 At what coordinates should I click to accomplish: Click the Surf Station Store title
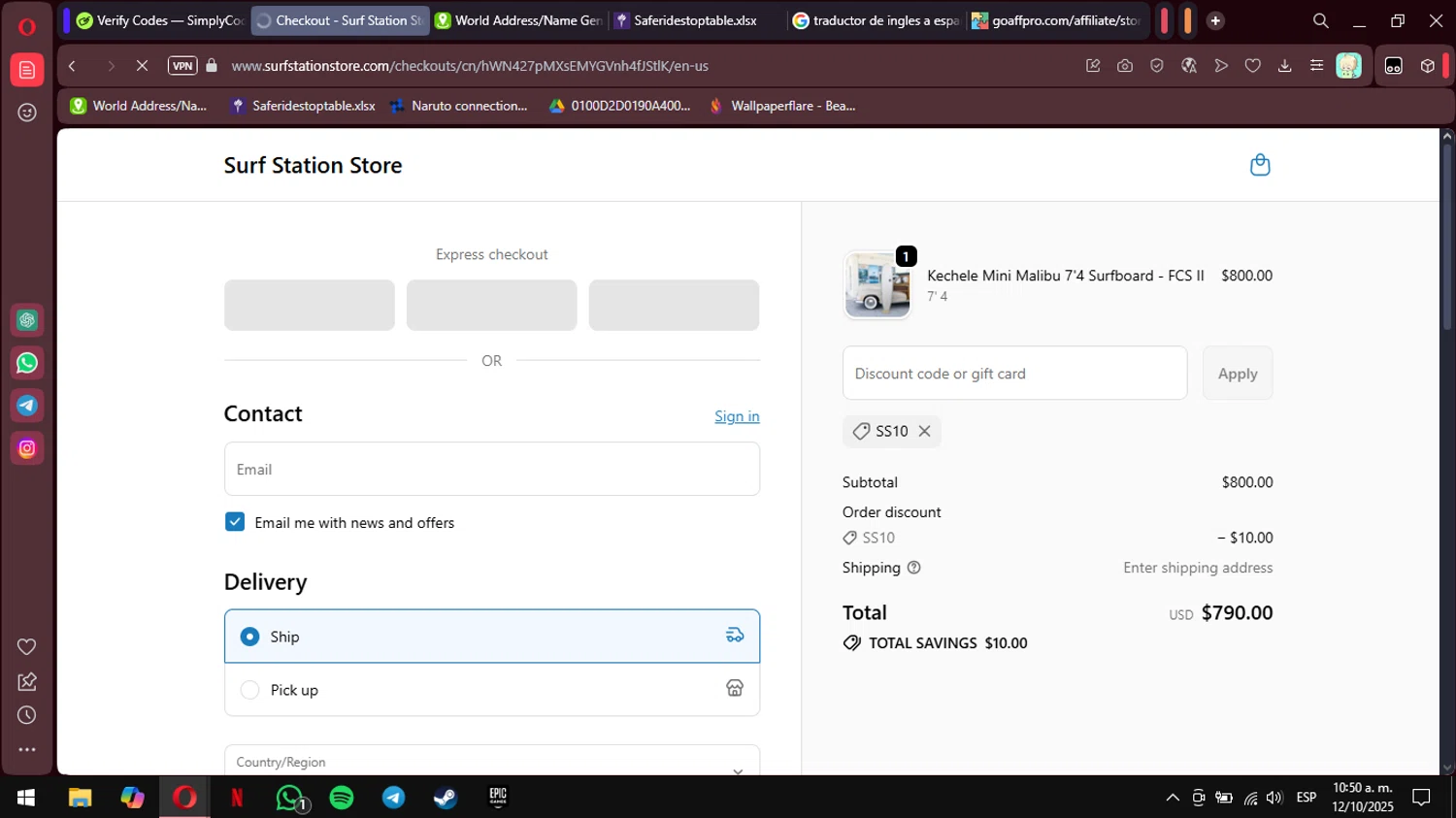click(313, 165)
